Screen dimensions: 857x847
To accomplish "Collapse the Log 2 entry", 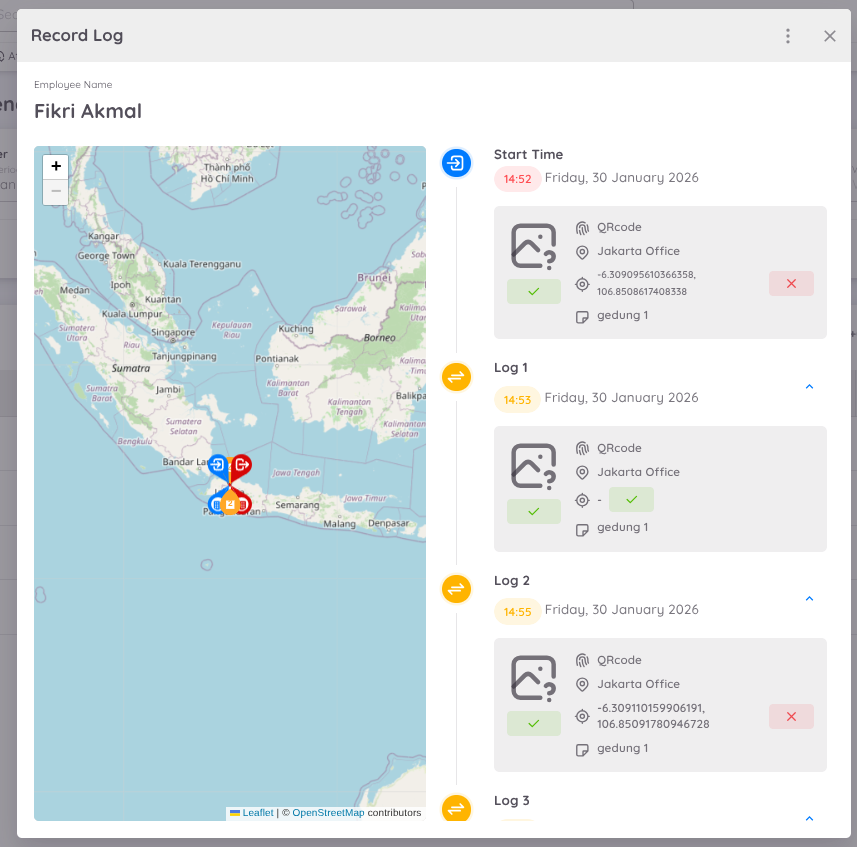I will click(x=809, y=599).
